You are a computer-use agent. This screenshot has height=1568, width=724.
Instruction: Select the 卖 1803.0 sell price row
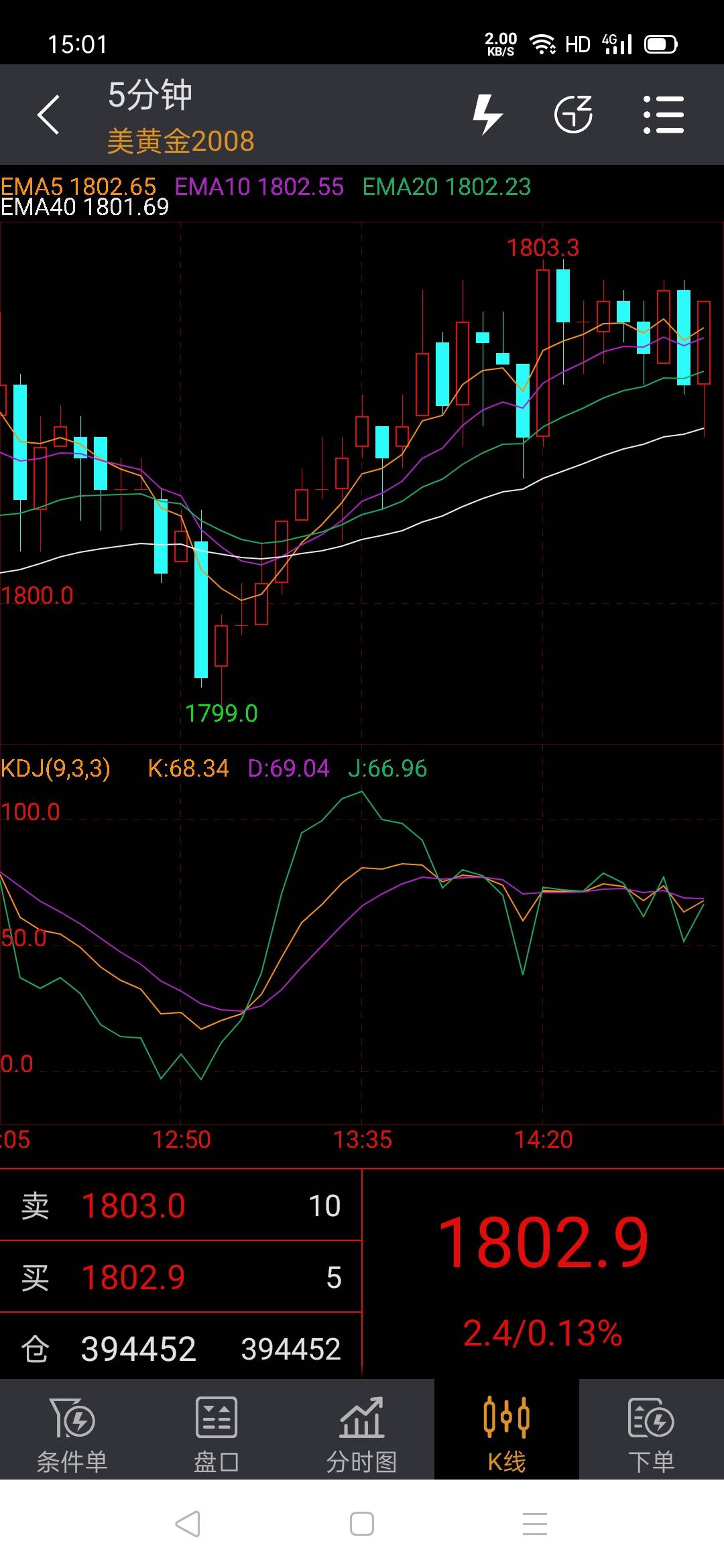point(181,1205)
